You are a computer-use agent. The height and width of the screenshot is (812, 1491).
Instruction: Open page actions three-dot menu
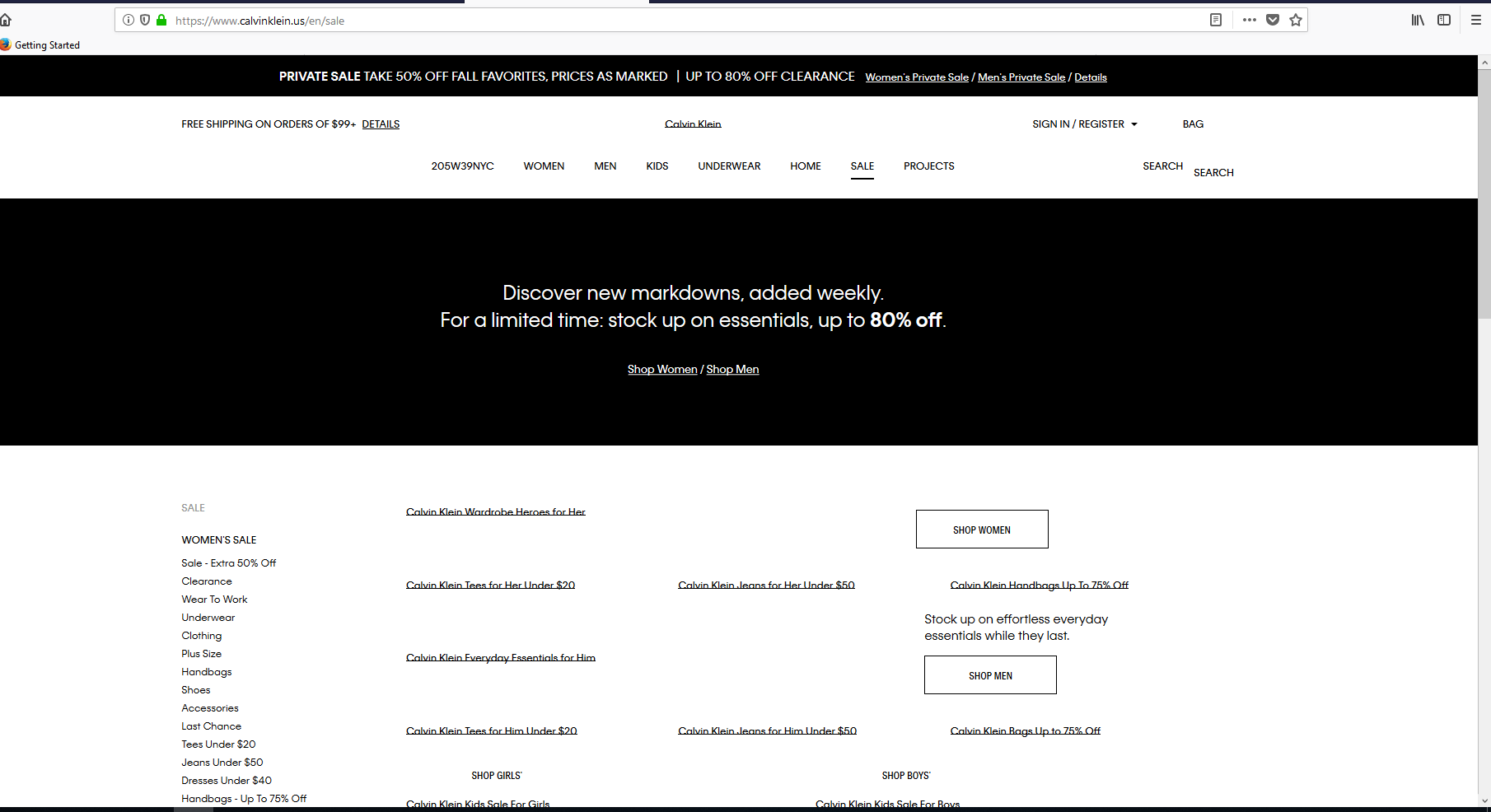[1250, 20]
